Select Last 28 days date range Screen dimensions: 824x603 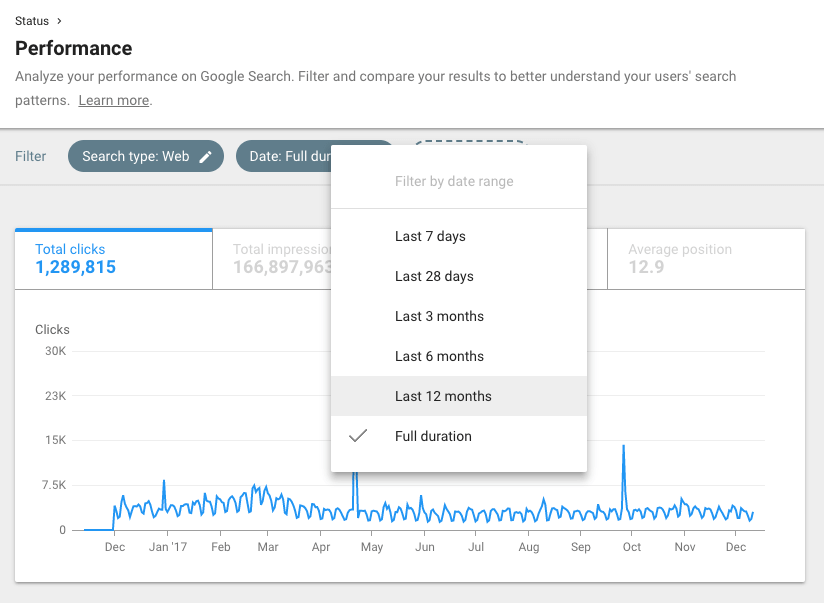459,276
